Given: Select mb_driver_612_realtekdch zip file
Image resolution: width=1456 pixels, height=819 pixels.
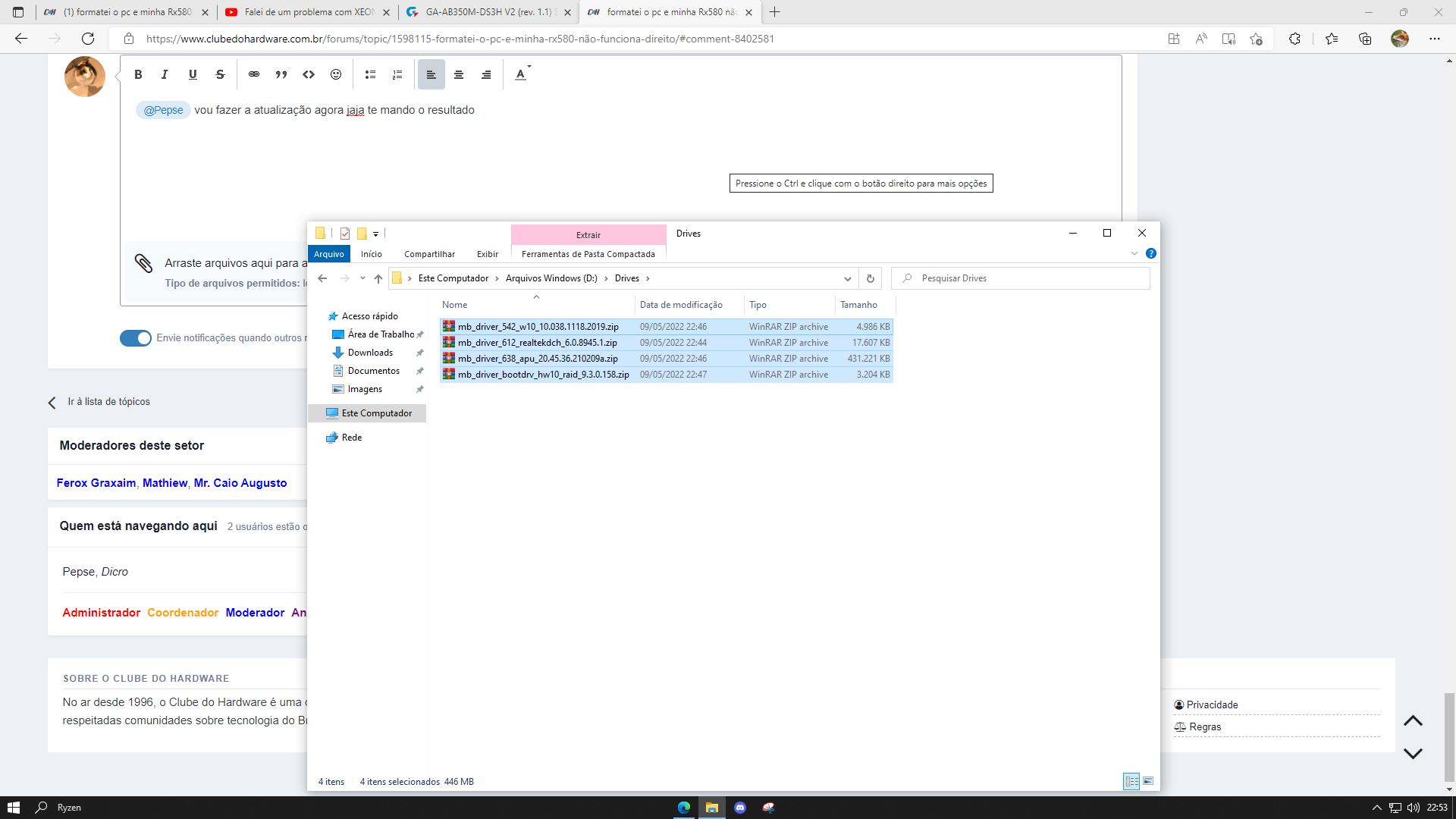Looking at the screenshot, I should pyautogui.click(x=667, y=343).
